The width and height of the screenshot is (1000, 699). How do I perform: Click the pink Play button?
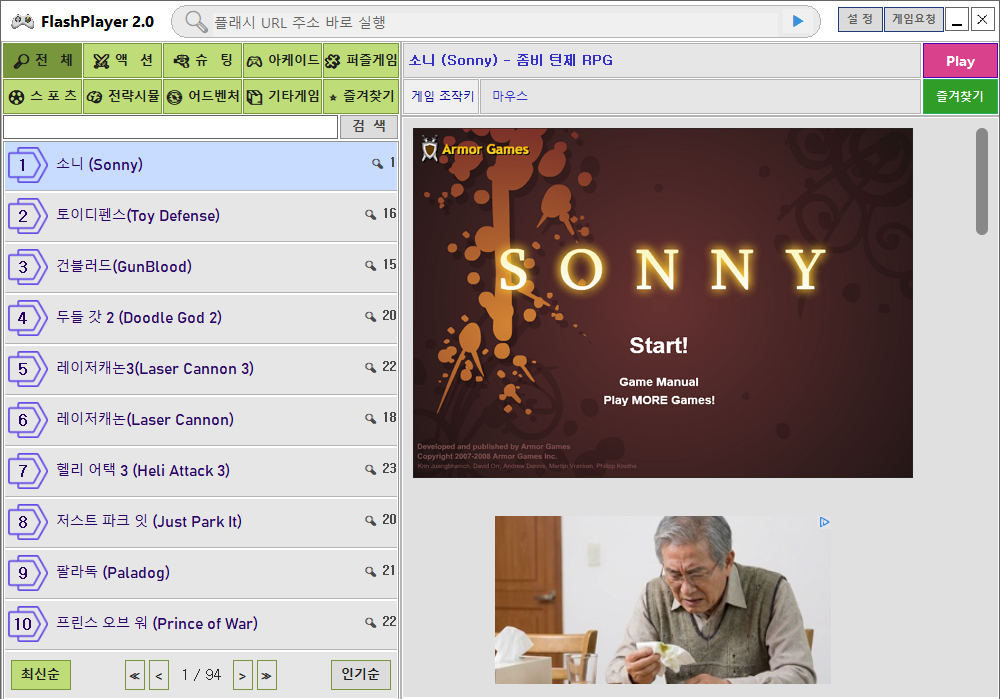pos(960,61)
